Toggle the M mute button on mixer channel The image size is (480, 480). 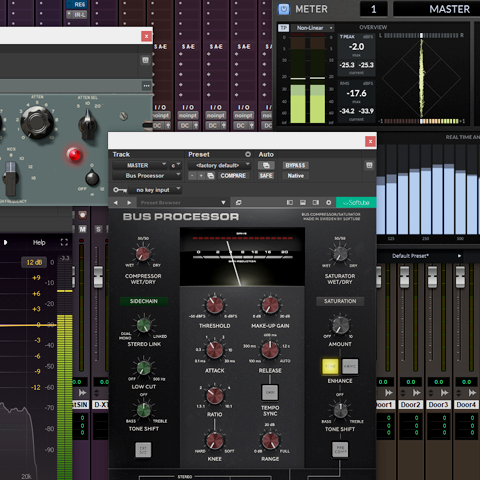[82, 229]
